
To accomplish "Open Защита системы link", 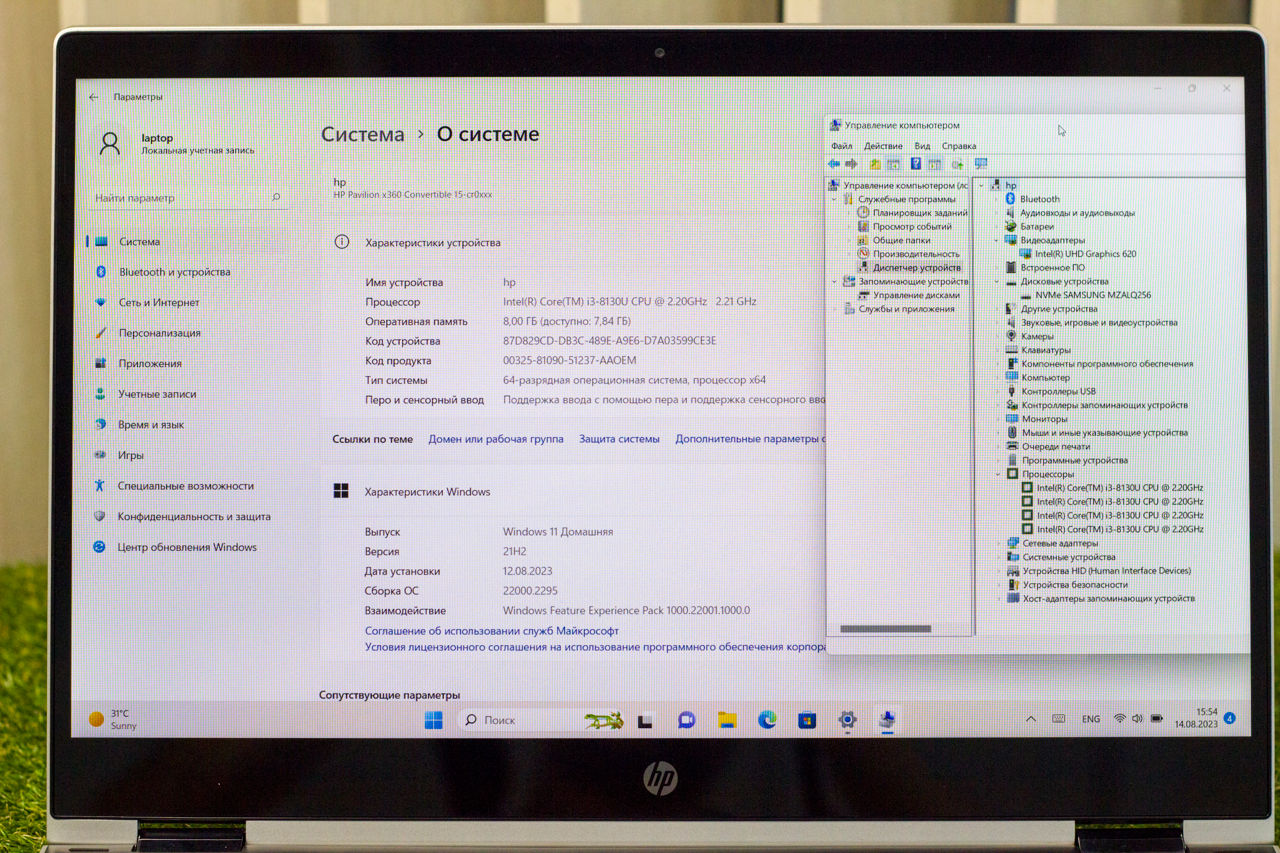I will [x=619, y=439].
